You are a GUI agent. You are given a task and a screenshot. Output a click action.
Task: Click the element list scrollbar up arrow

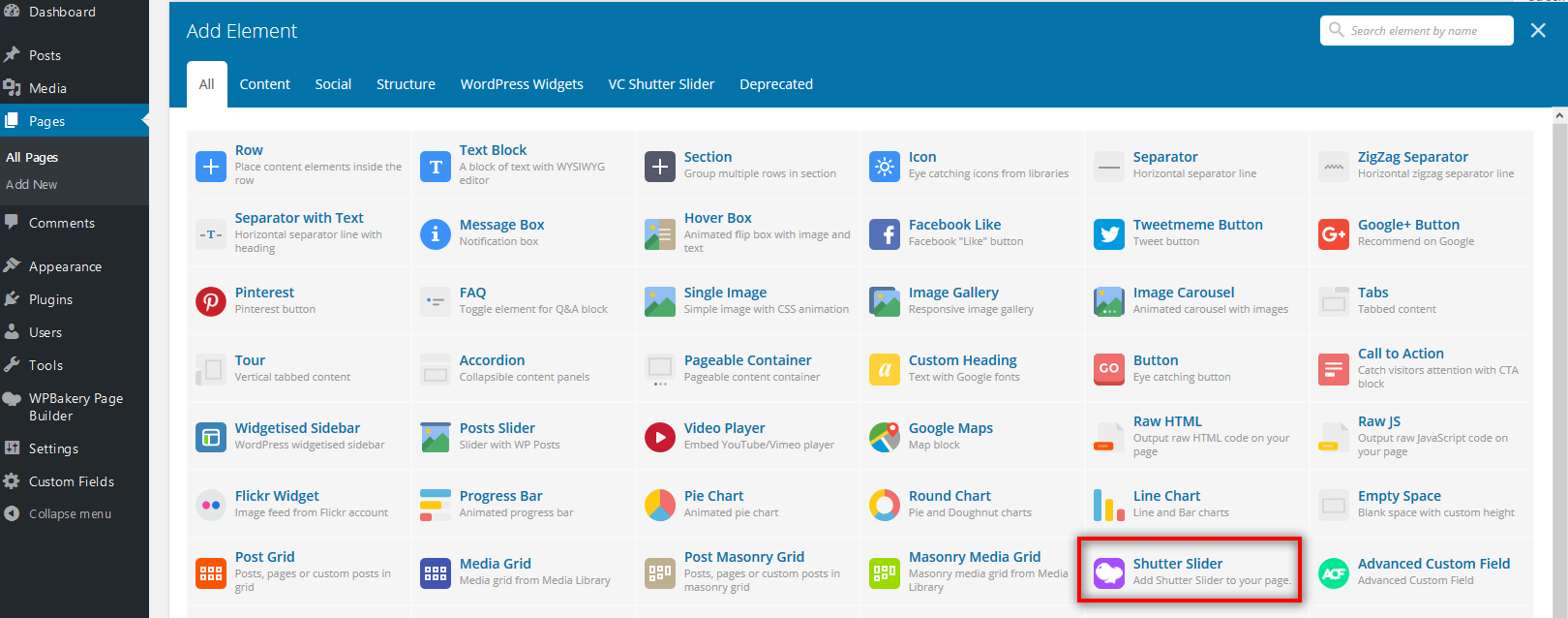coord(1559,115)
